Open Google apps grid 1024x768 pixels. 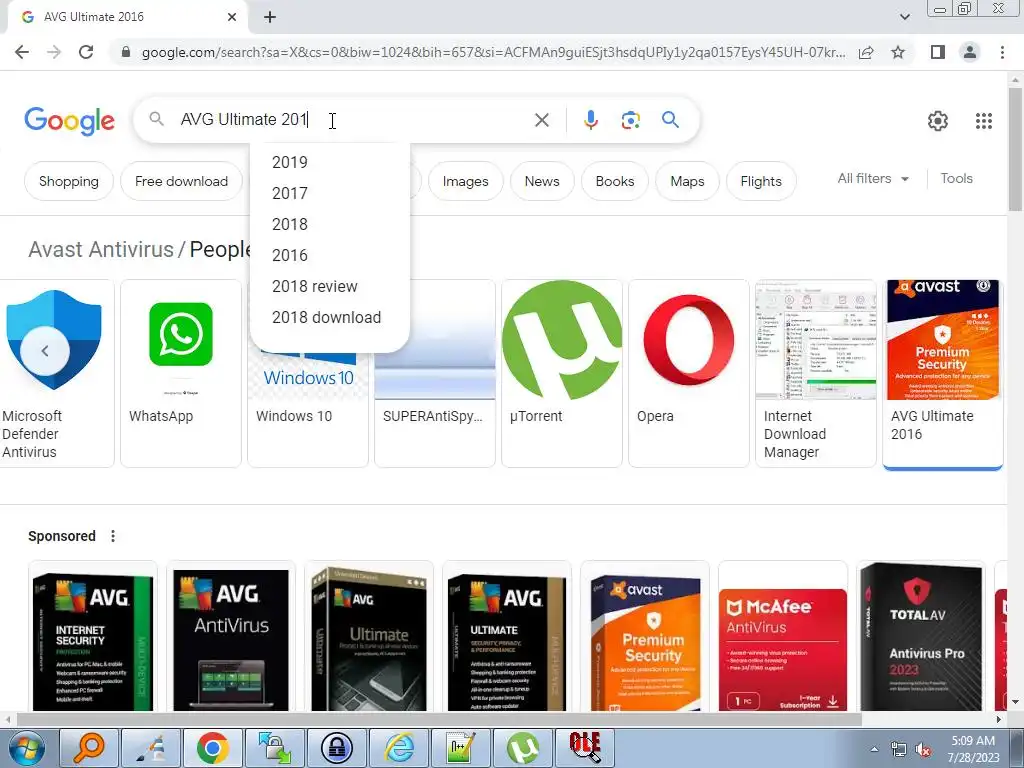pos(984,121)
